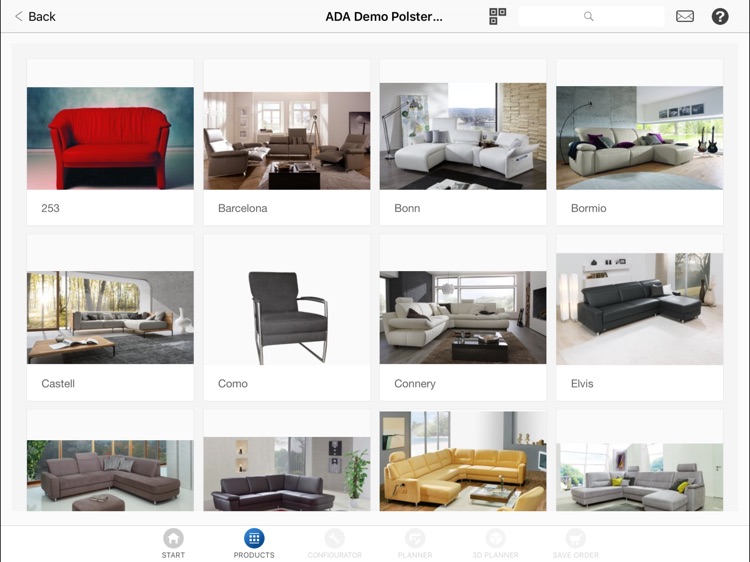
Task: Tap the back chevron arrow
Action: 19,16
